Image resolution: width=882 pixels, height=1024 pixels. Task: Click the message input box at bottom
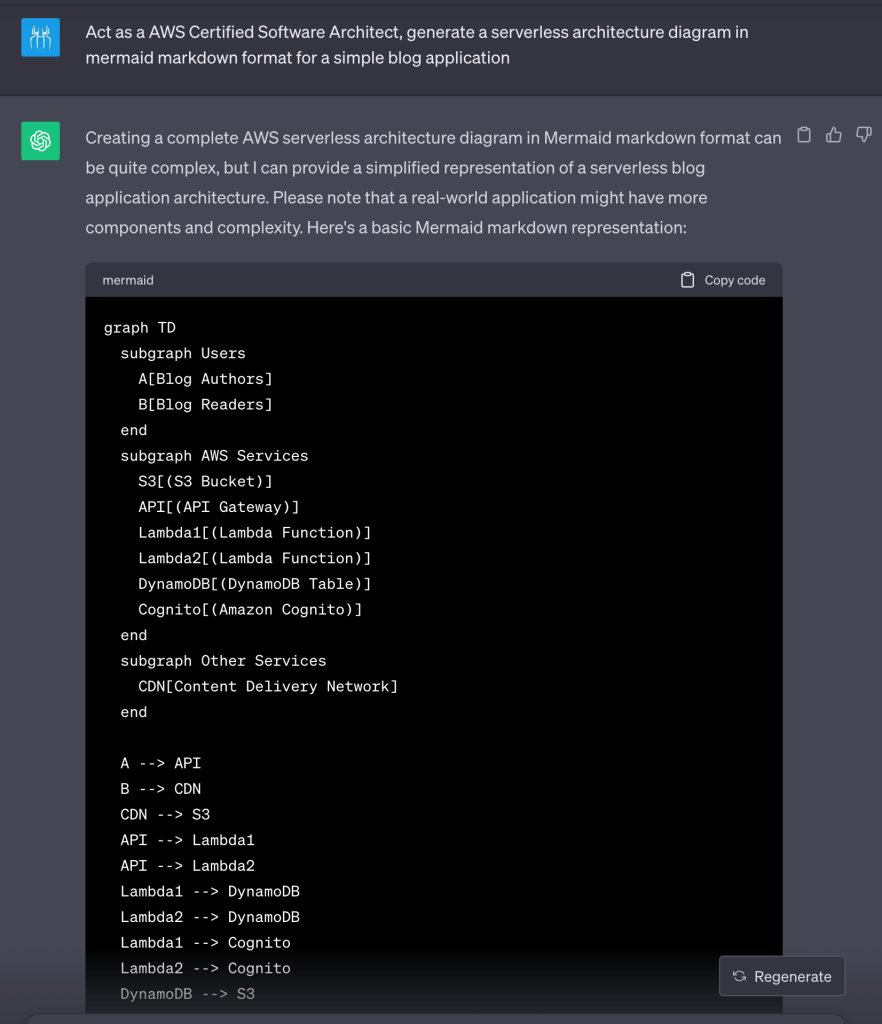[440, 1018]
